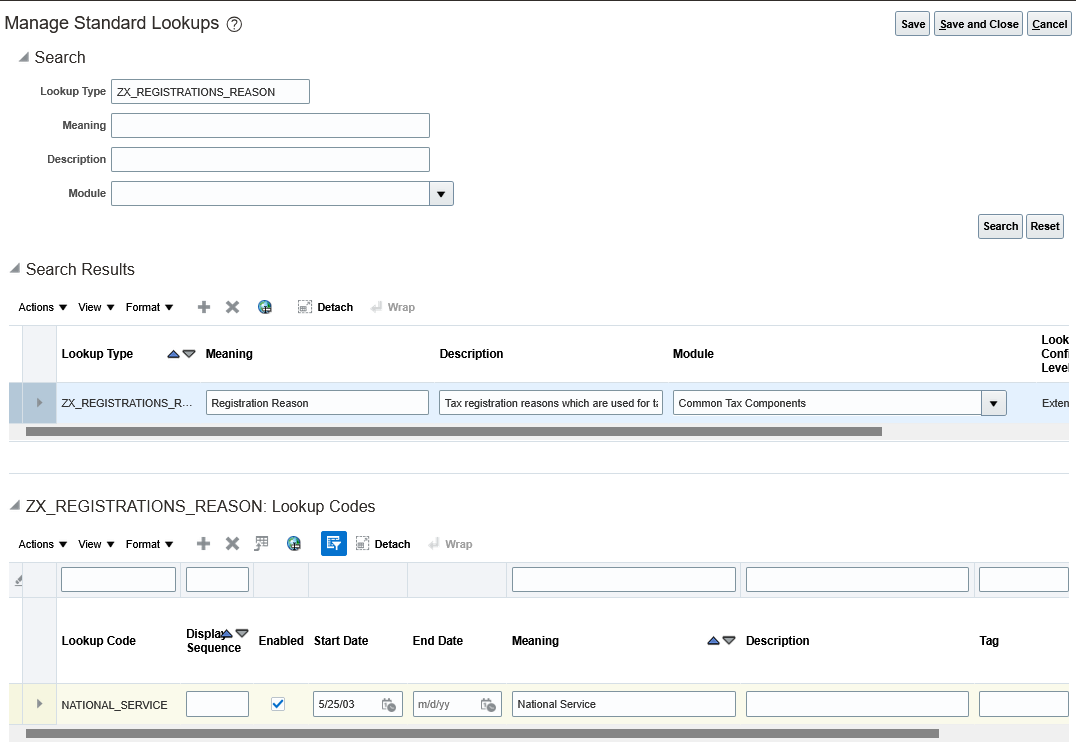1076x742 pixels.
Task: Uncheck Enabled for NATIONAL_SERVICE
Action: pyautogui.click(x=278, y=704)
